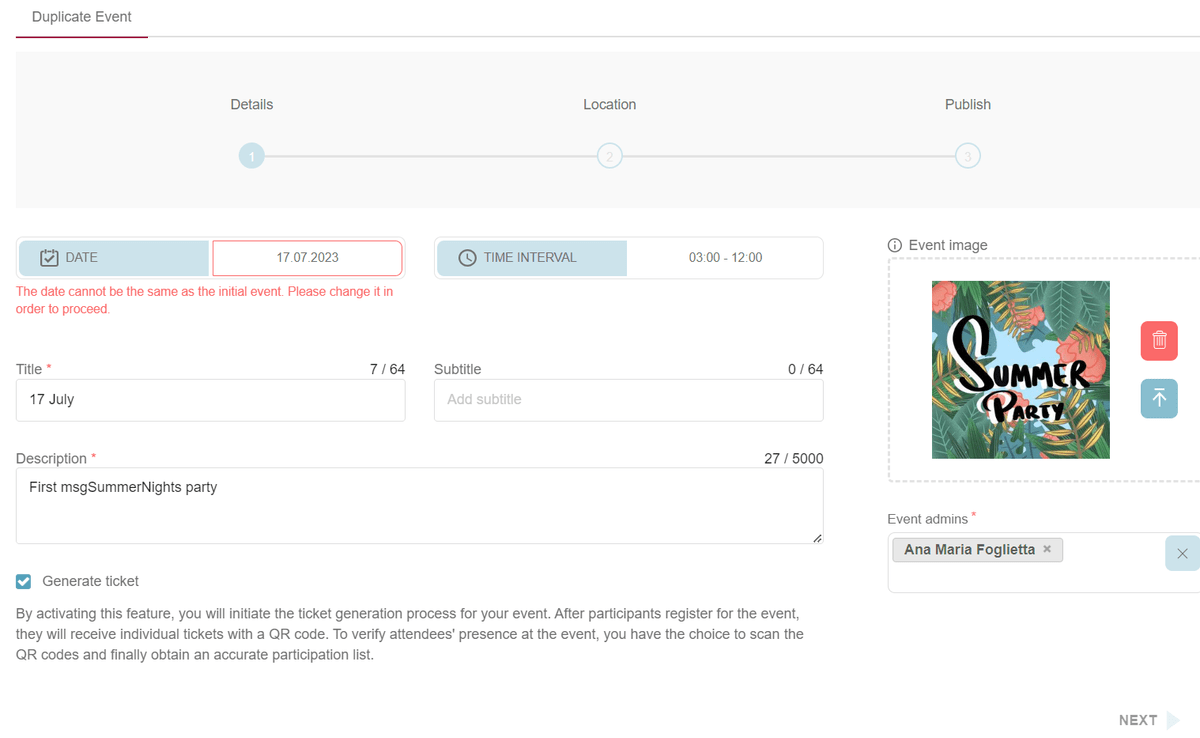Open the date picker showing 17.07.2023
The width and height of the screenshot is (1200, 738).
click(x=307, y=258)
